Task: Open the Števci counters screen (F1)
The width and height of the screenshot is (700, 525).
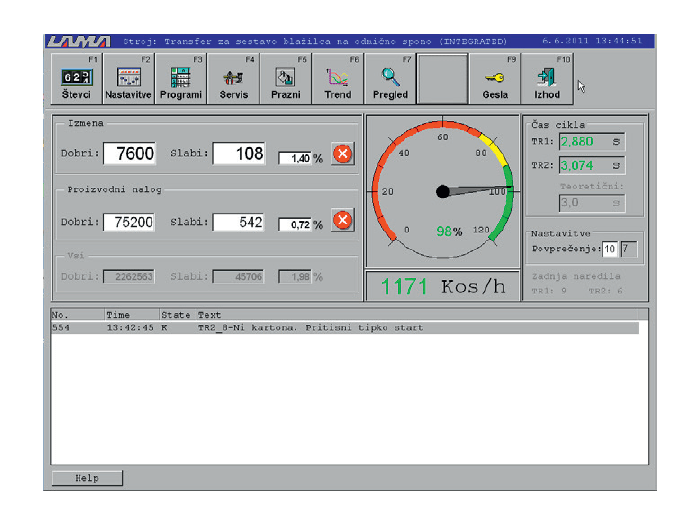Action: pos(77,79)
